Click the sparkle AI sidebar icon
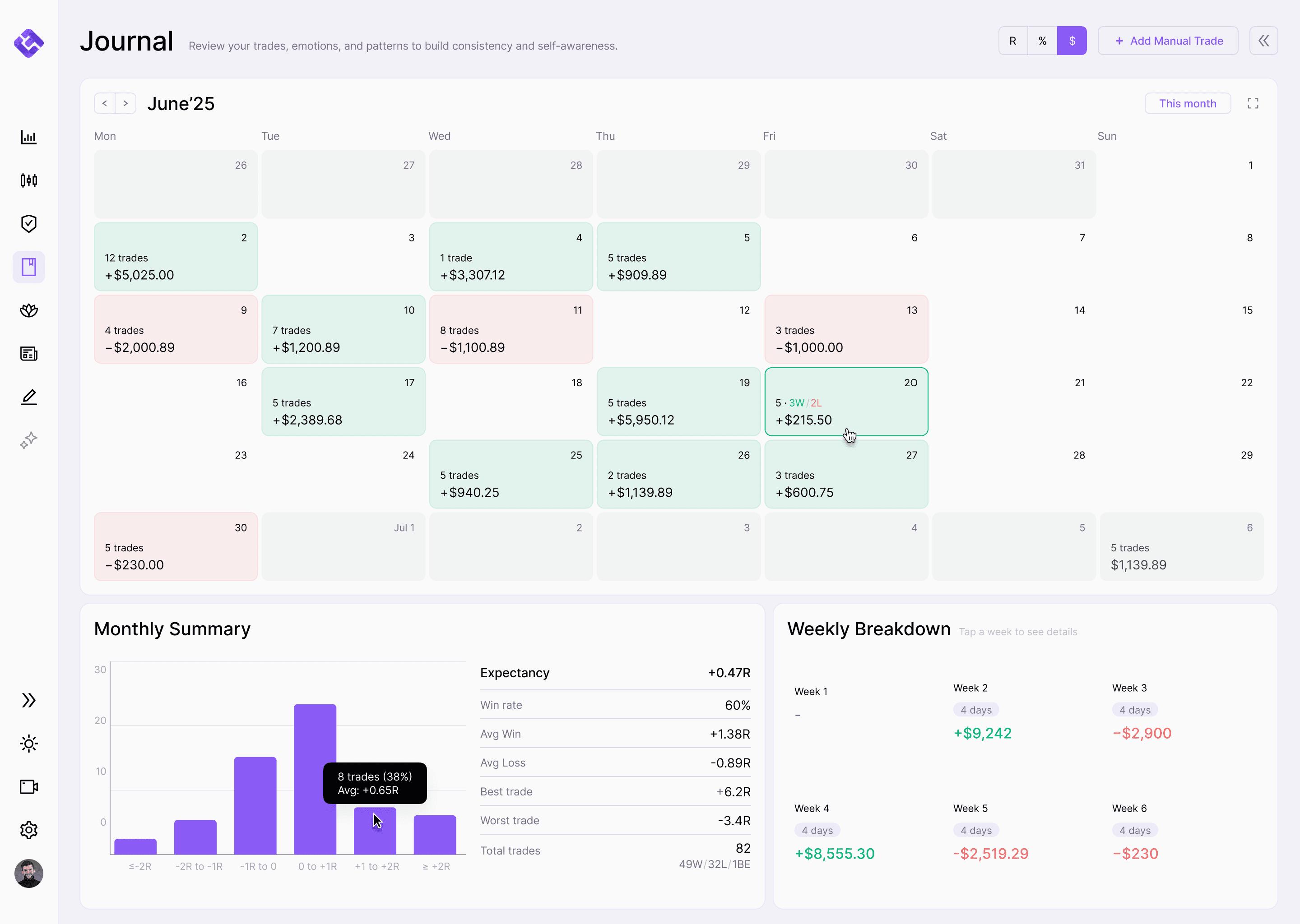Viewport: 1300px width, 924px height. (x=28, y=440)
